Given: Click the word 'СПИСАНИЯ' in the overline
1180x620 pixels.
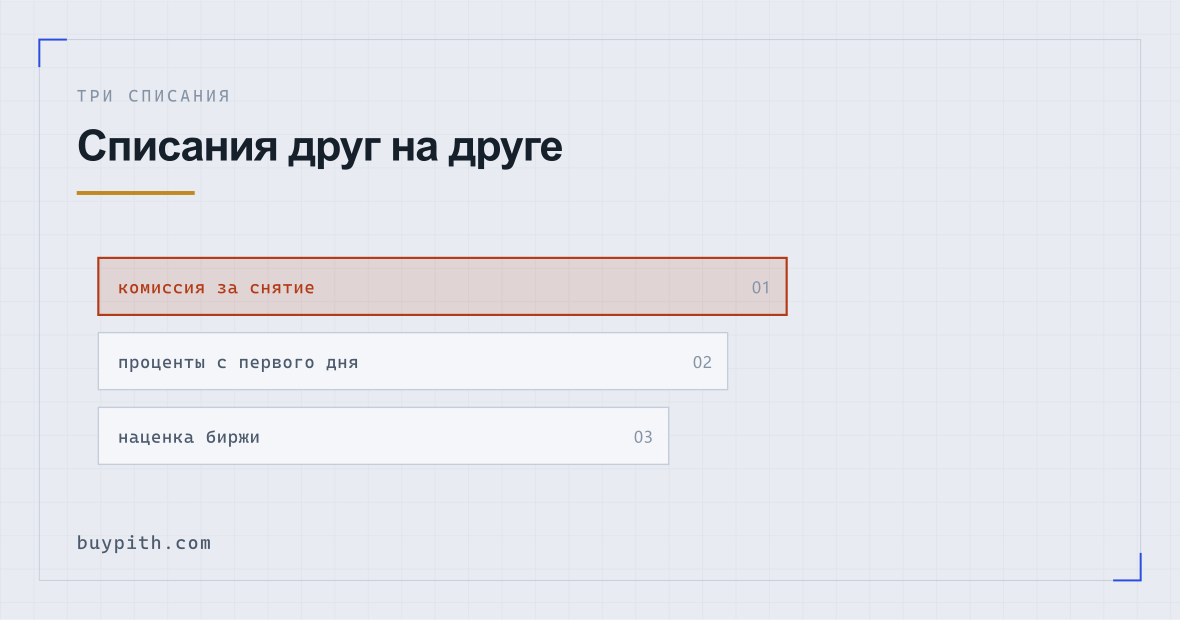Looking at the screenshot, I should (x=179, y=96).
